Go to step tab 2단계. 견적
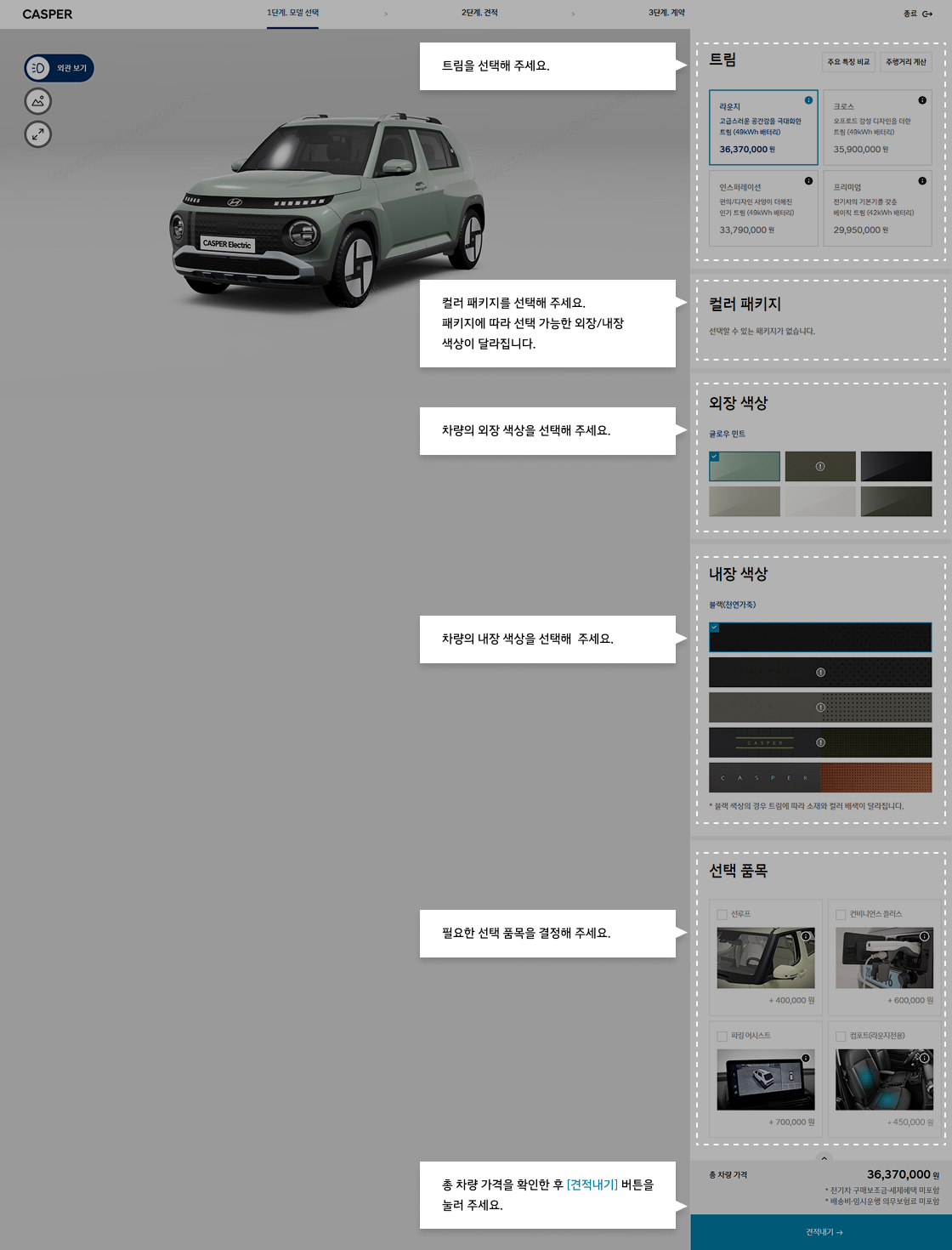 pyautogui.click(x=479, y=13)
